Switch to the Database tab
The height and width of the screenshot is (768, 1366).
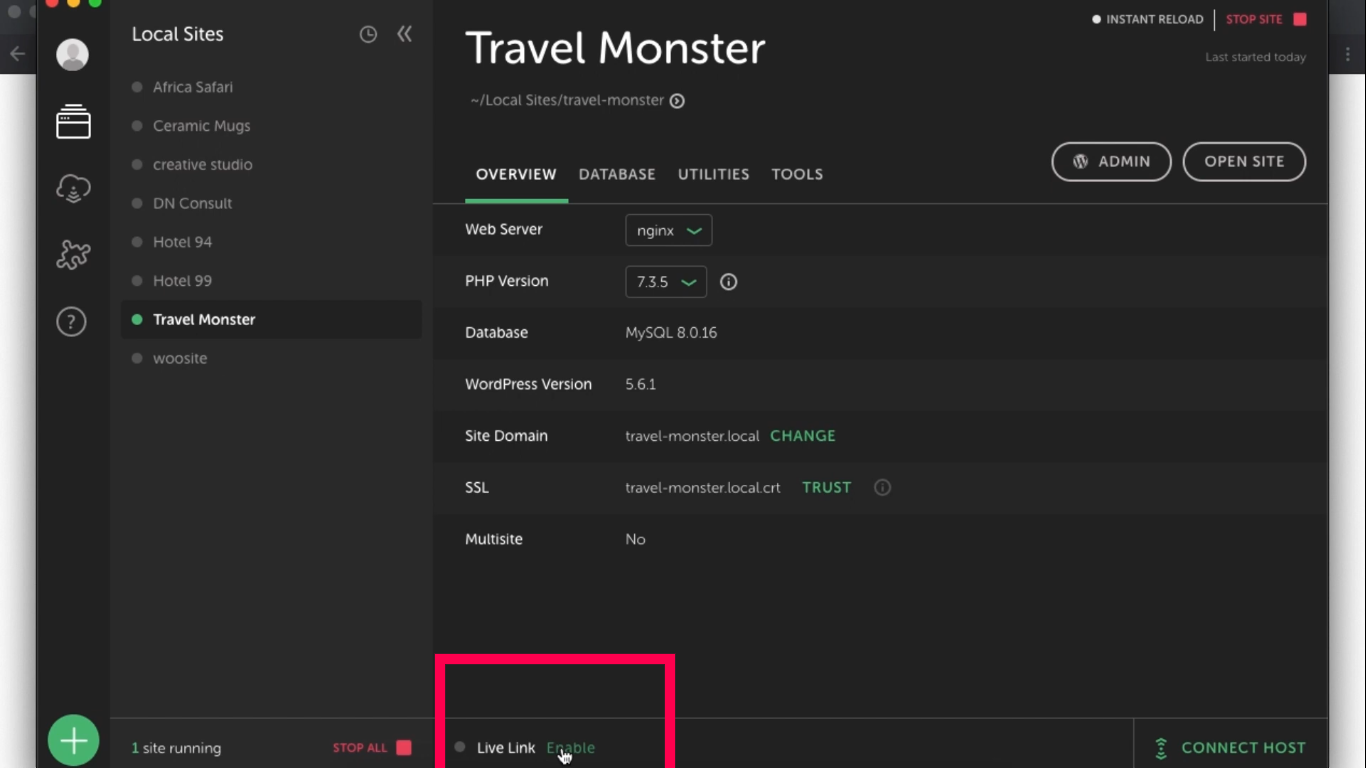617,174
